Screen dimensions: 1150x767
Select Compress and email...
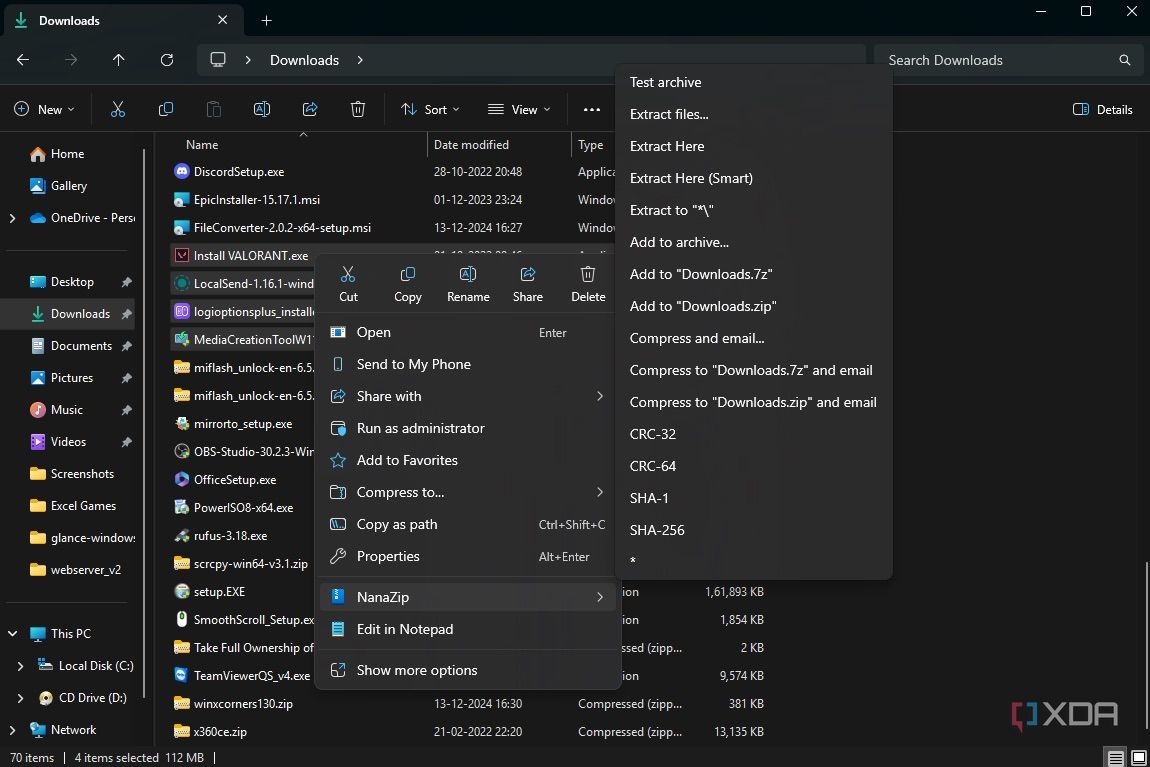click(x=753, y=338)
